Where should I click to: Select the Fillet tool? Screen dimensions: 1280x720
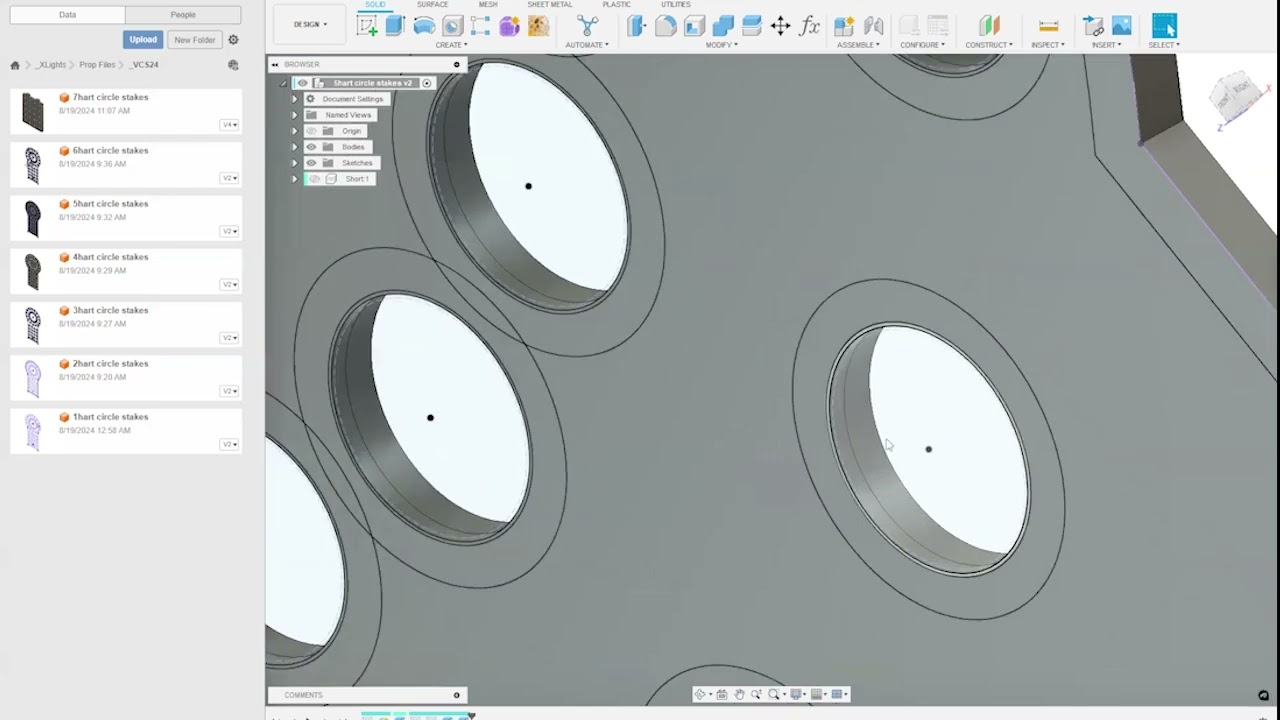point(666,26)
